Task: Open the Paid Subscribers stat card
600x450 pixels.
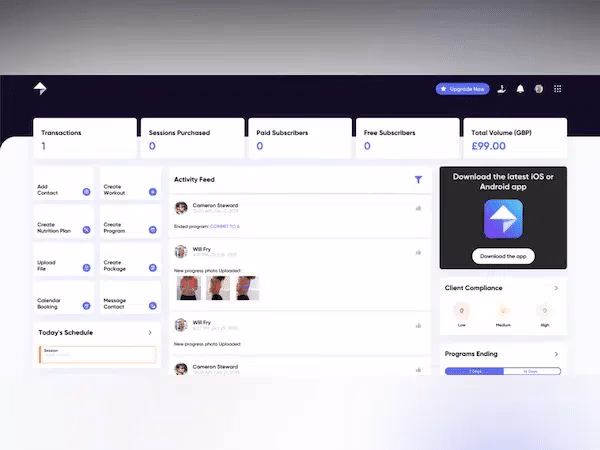Action: tap(298, 139)
